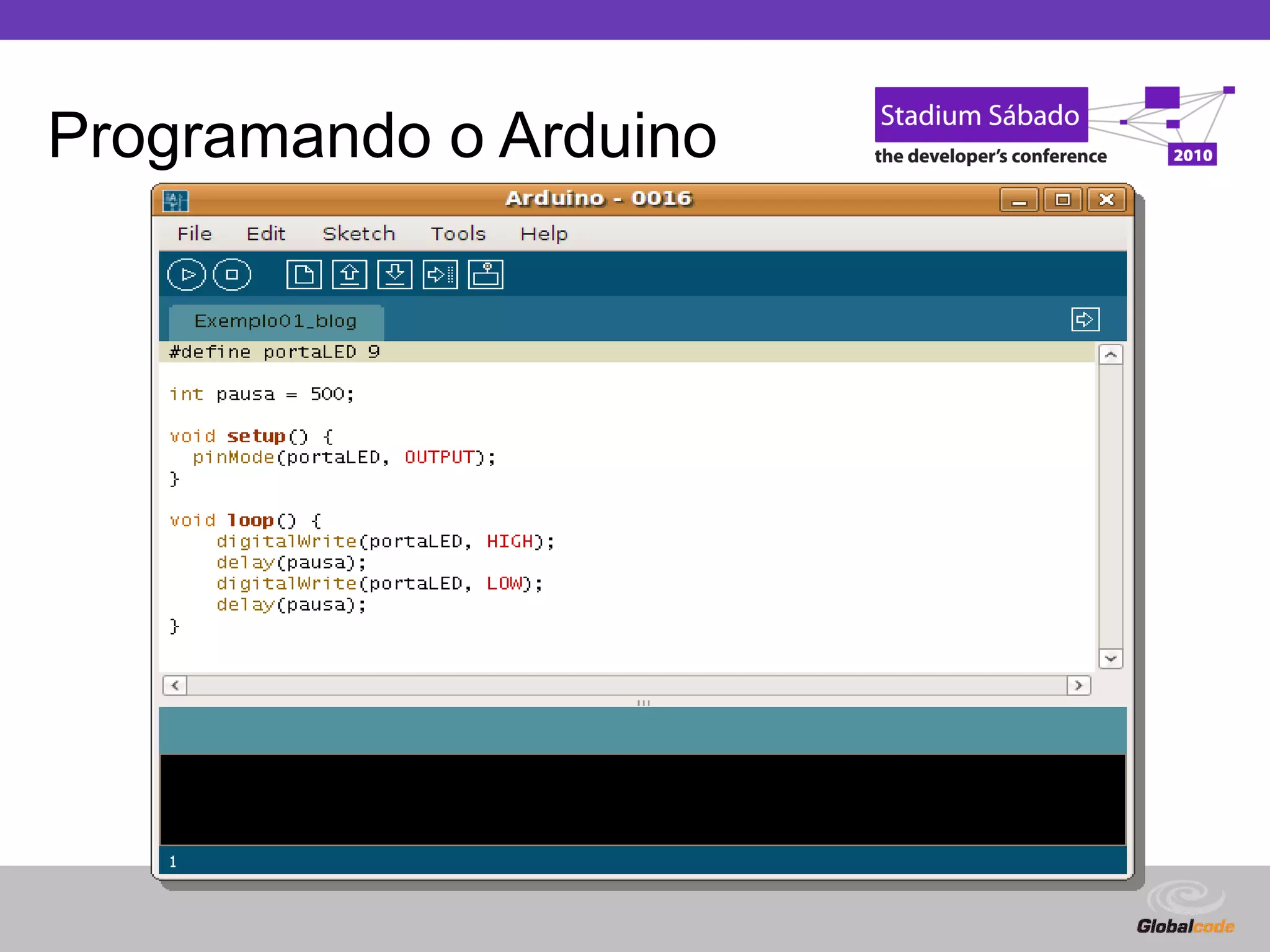This screenshot has height=952, width=1270.
Task: Create a new sketch with New icon
Action: 304,275
